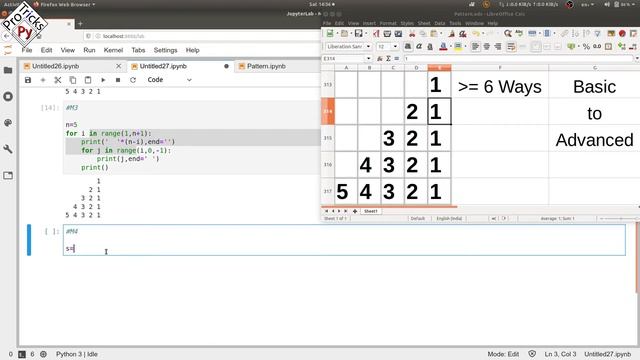Viewport: 640px width, 360px height.
Task: Click Clone Formatting brush in Calc
Action: click(451, 33)
